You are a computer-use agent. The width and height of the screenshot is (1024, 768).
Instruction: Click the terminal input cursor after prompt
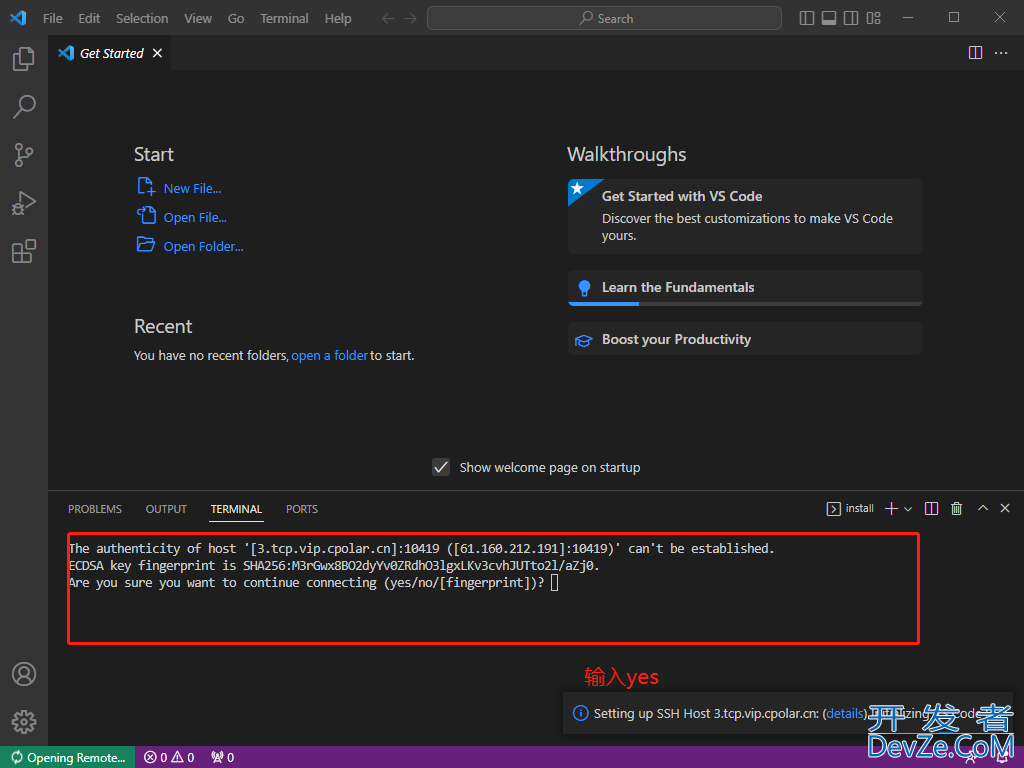click(x=554, y=583)
